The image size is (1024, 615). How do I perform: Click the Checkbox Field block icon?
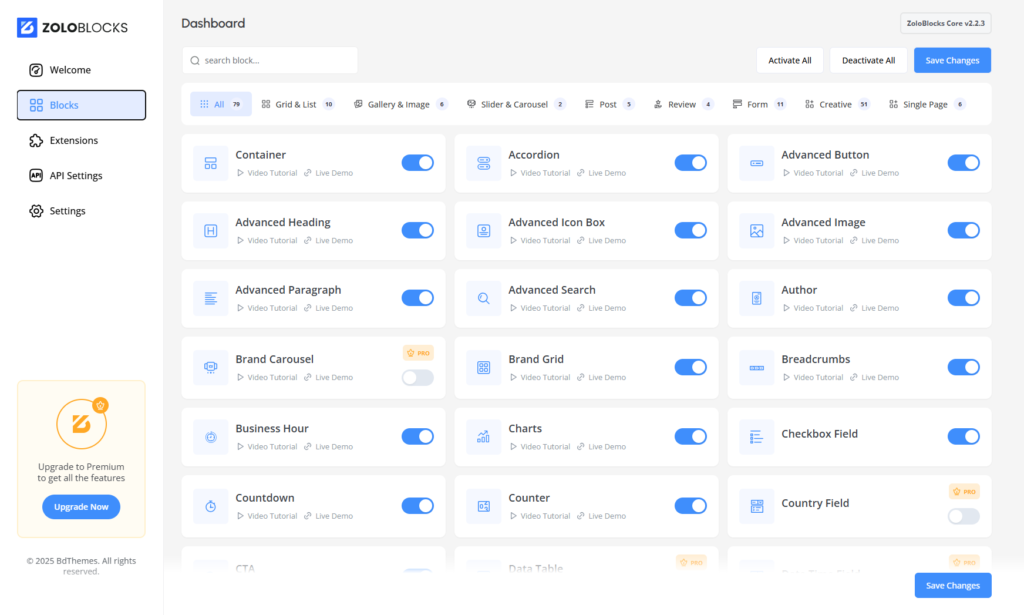[x=756, y=437]
